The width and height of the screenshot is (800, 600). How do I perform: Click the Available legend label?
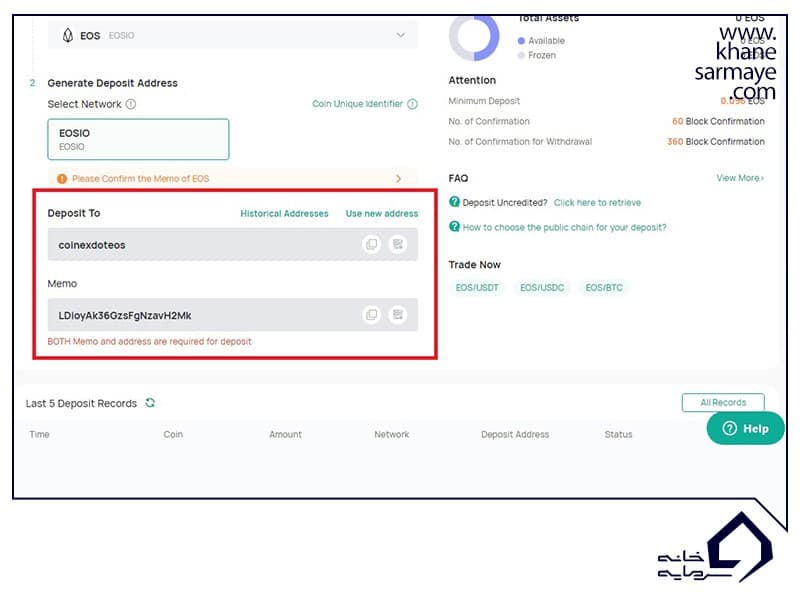546,41
